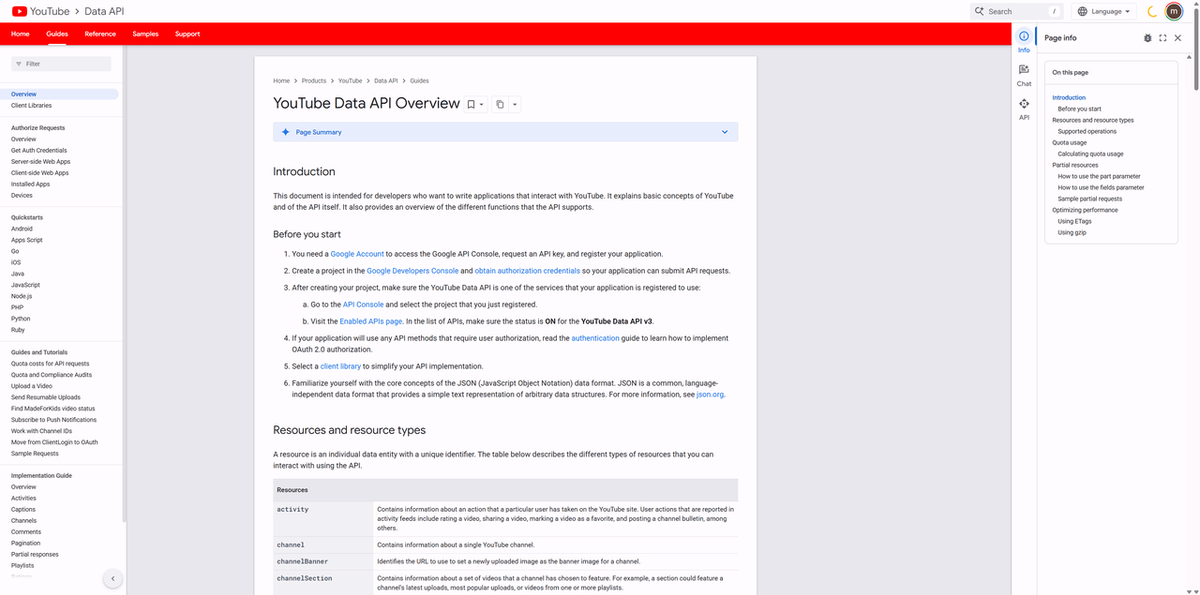Jump to Using gzip in outline
This screenshot has height=595, width=1200.
[x=1072, y=232]
